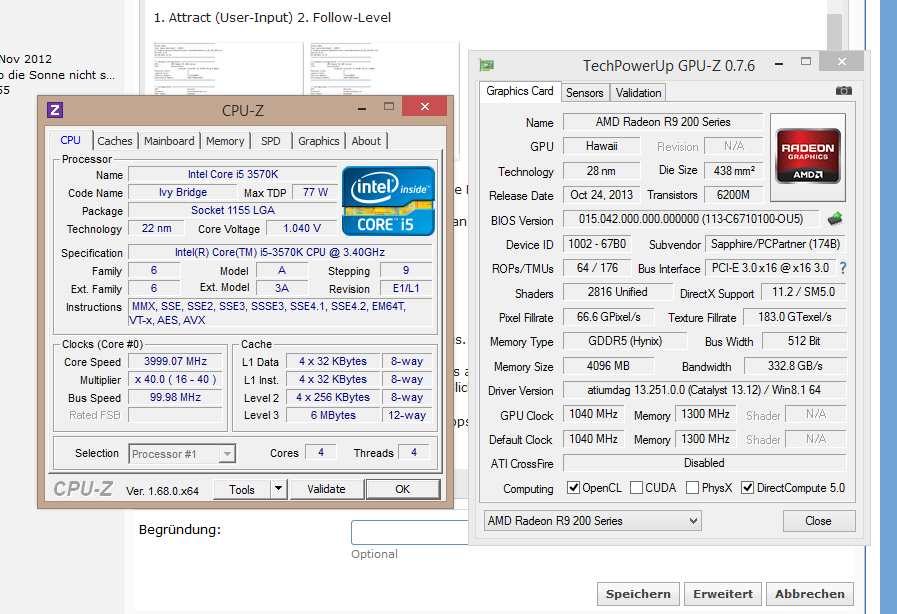
Task: Click the Speichern button
Action: click(x=638, y=594)
